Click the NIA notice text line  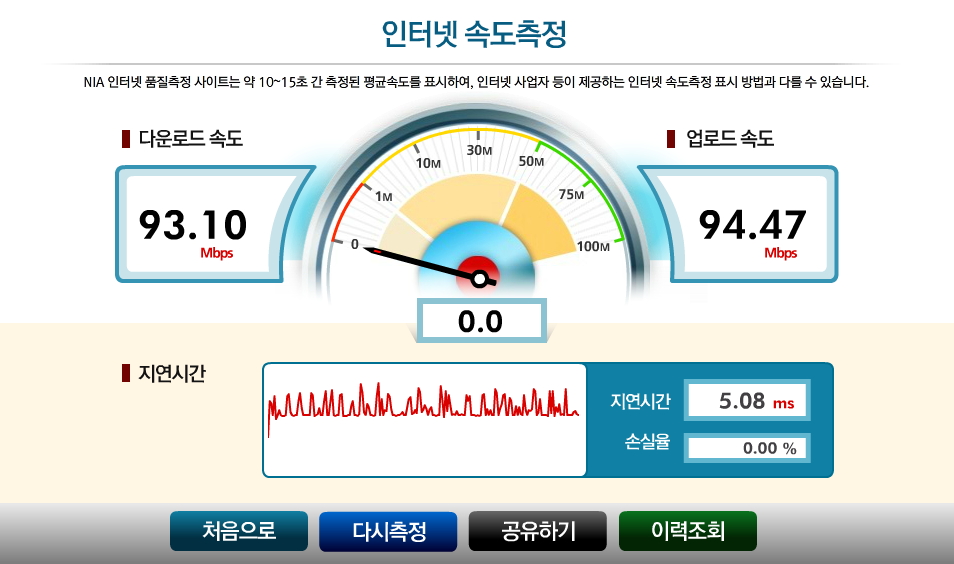tap(476, 82)
